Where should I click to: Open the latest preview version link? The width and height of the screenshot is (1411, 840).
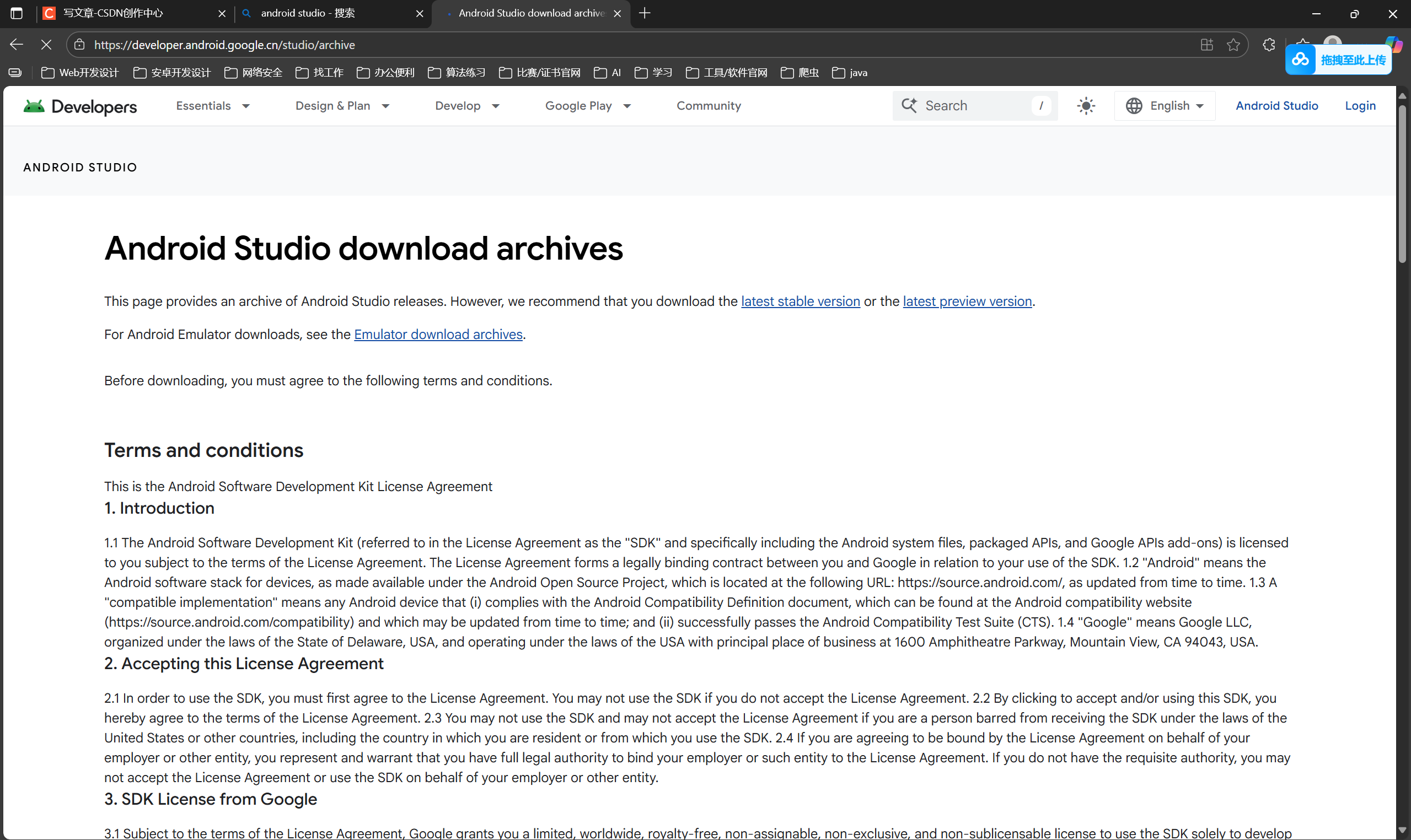(967, 301)
